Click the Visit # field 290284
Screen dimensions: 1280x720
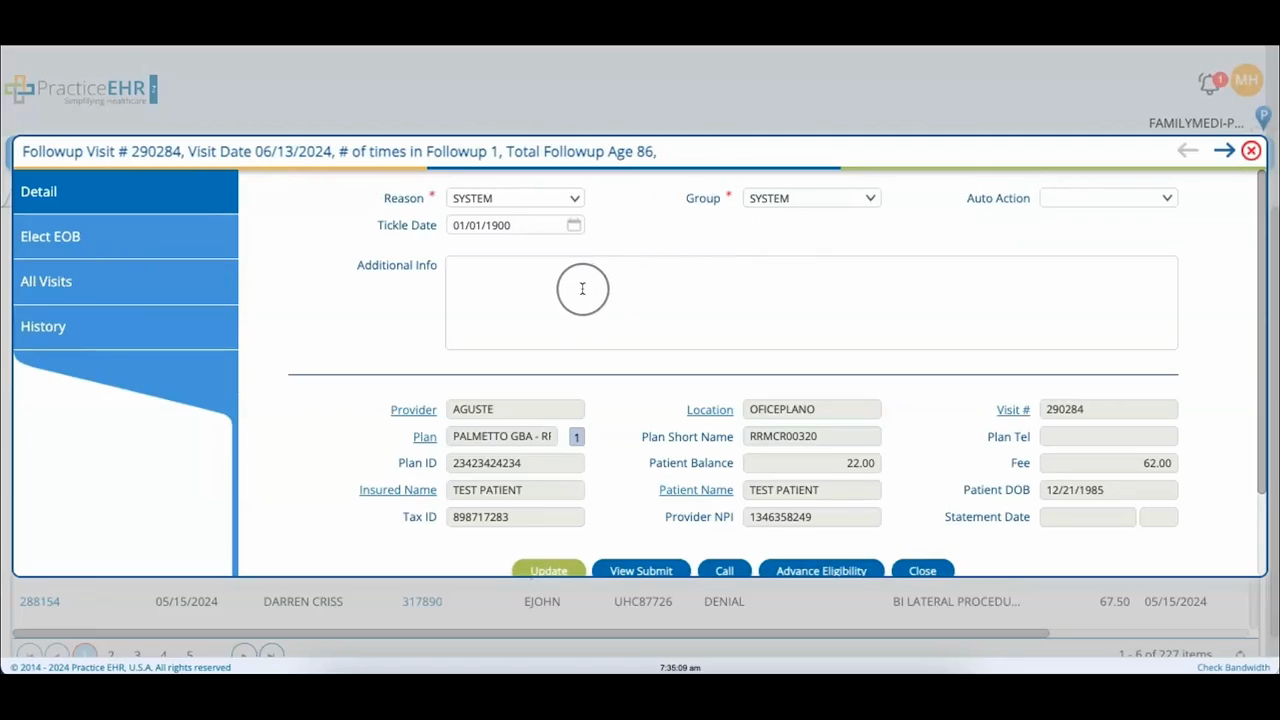point(1109,409)
